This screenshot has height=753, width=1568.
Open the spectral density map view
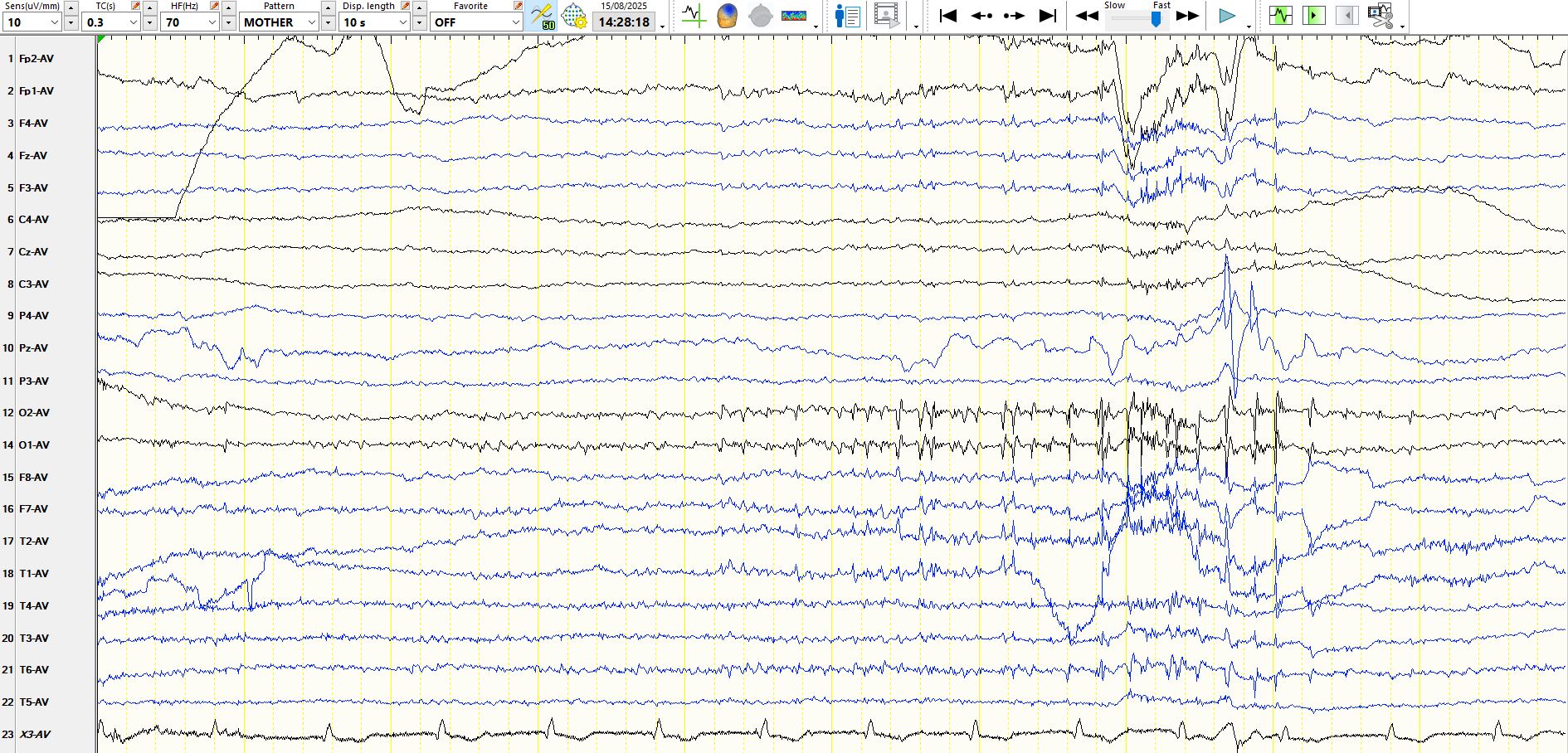pyautogui.click(x=794, y=16)
